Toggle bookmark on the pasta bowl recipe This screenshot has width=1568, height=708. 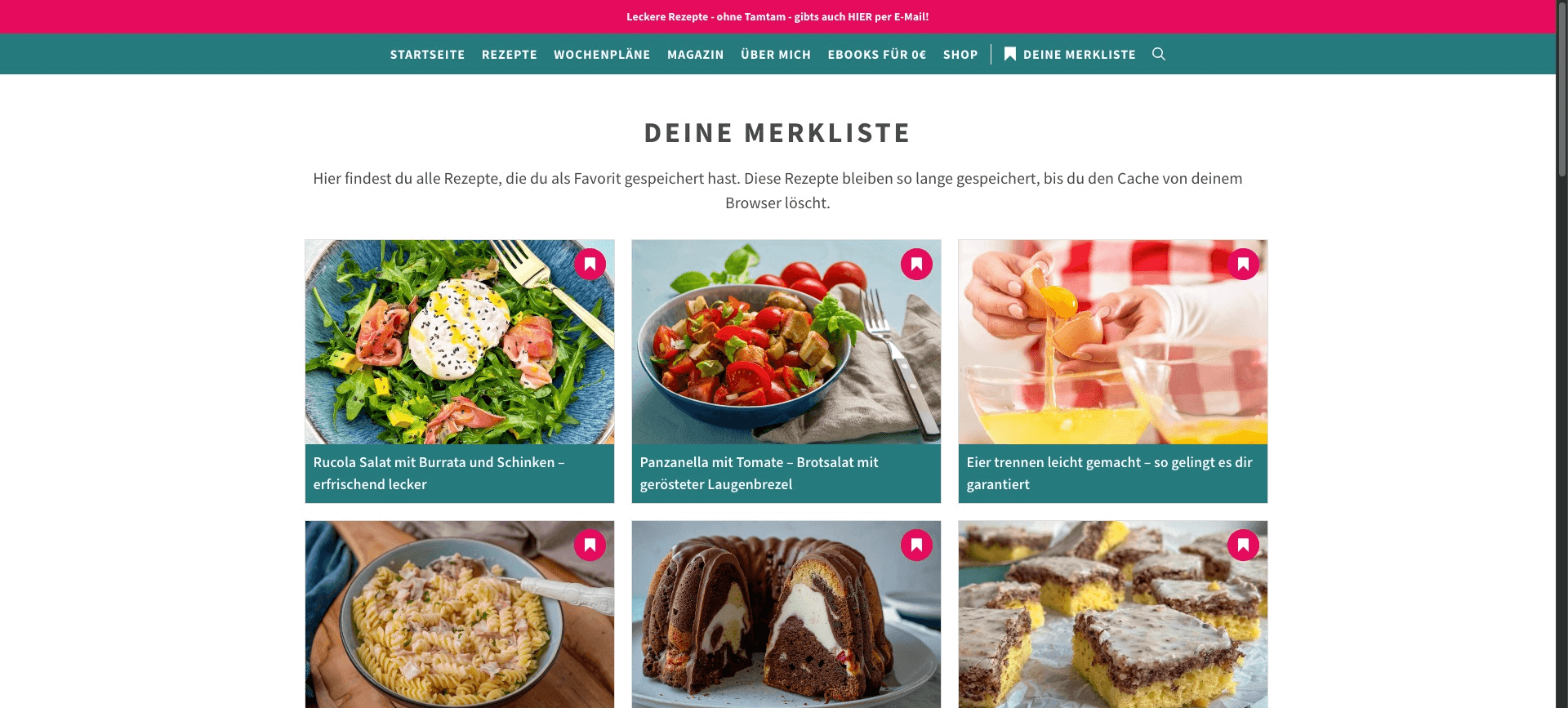point(590,545)
